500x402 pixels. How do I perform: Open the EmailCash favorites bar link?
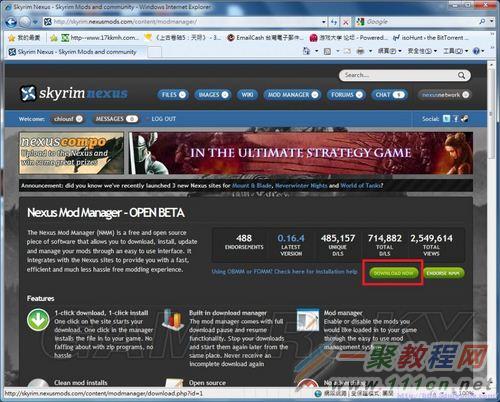[265, 38]
